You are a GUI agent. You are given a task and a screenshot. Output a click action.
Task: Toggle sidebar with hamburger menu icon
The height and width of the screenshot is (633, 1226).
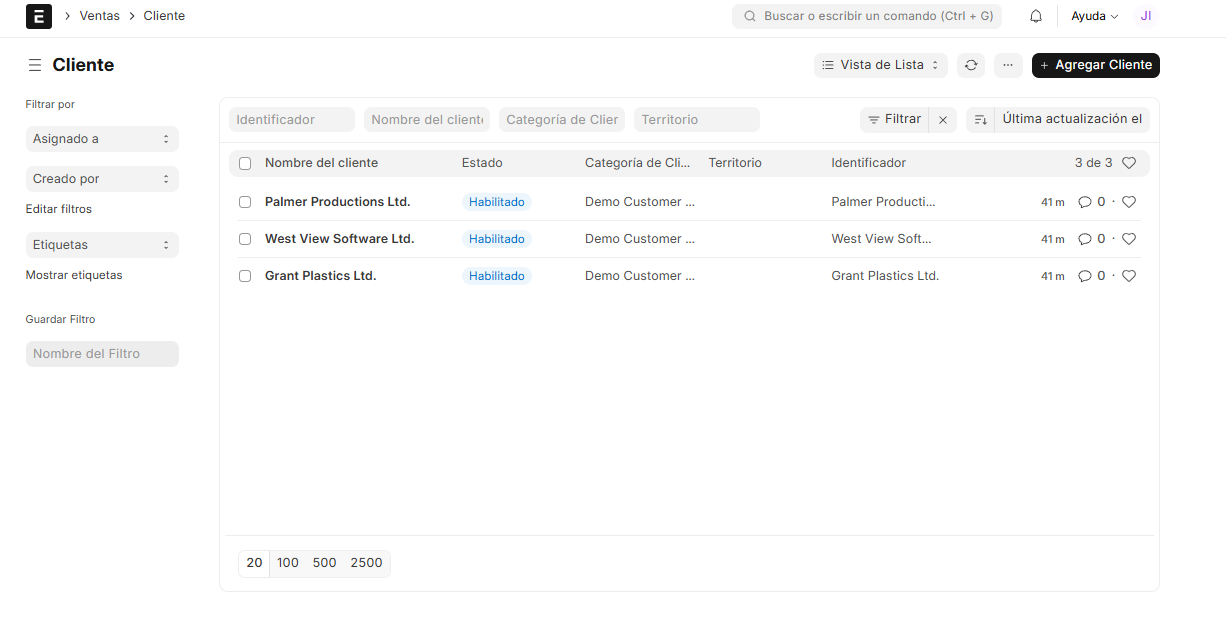coord(34,65)
